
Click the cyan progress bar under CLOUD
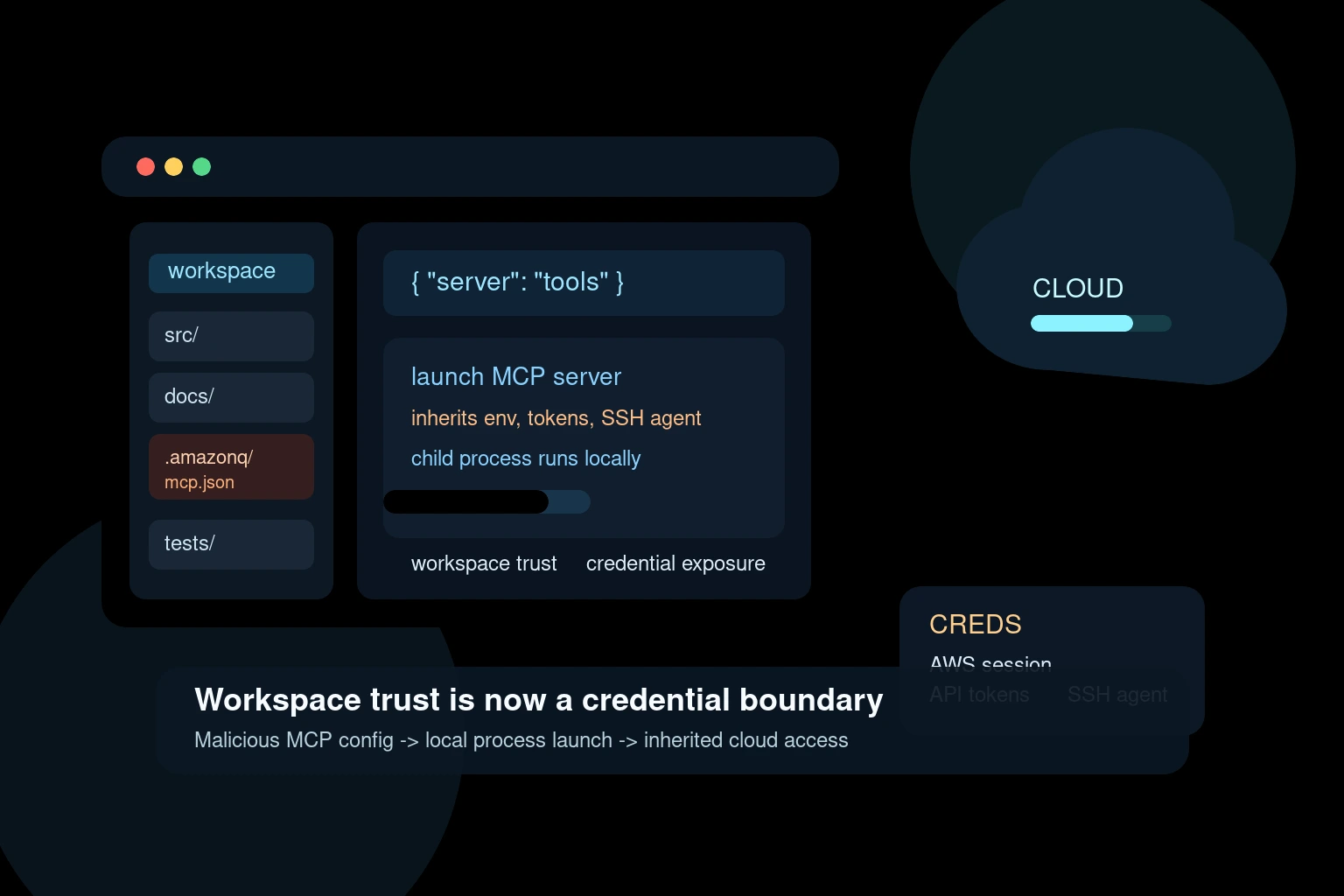[x=1101, y=324]
